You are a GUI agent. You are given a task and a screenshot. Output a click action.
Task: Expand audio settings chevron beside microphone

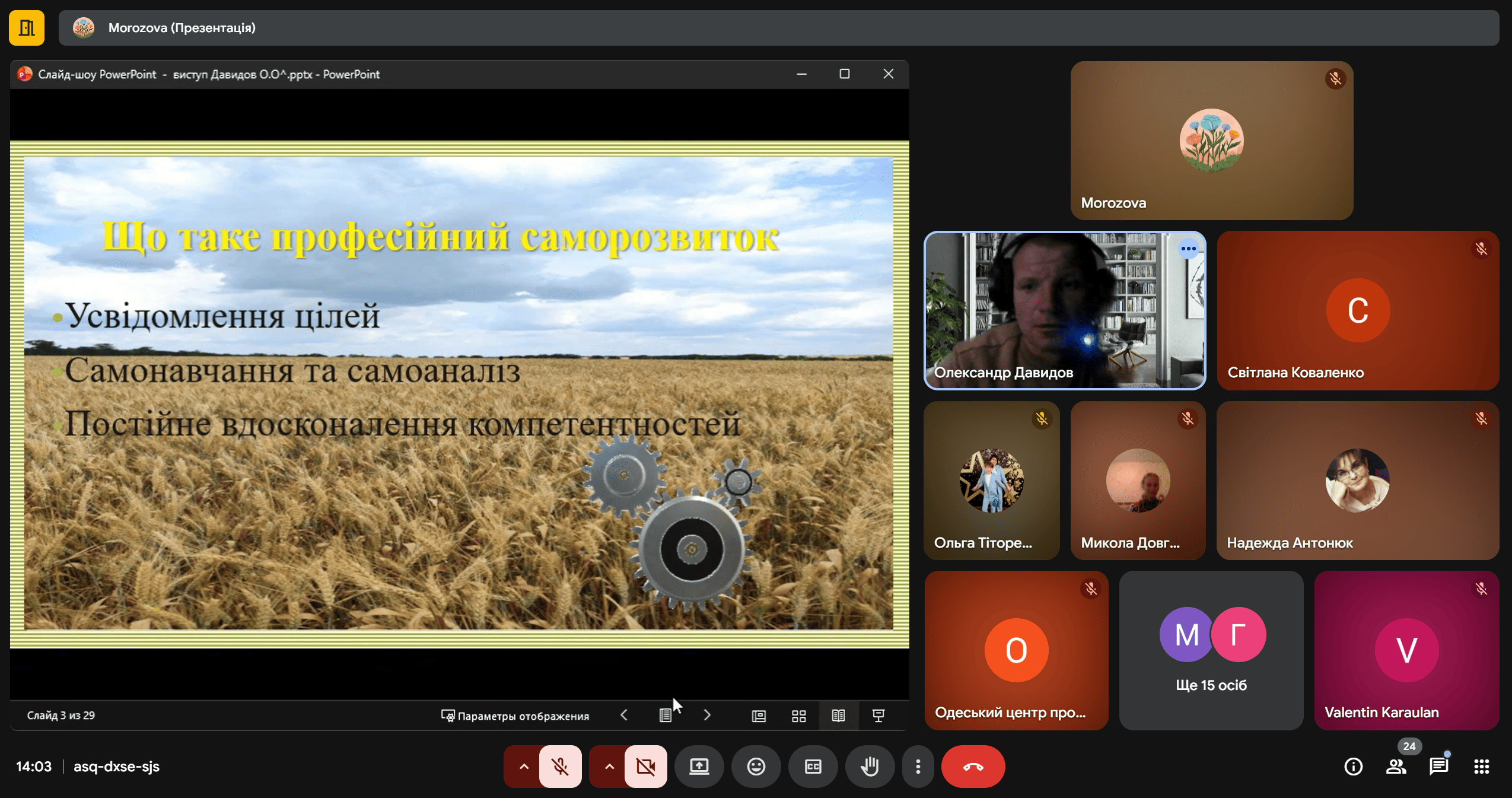[523, 767]
